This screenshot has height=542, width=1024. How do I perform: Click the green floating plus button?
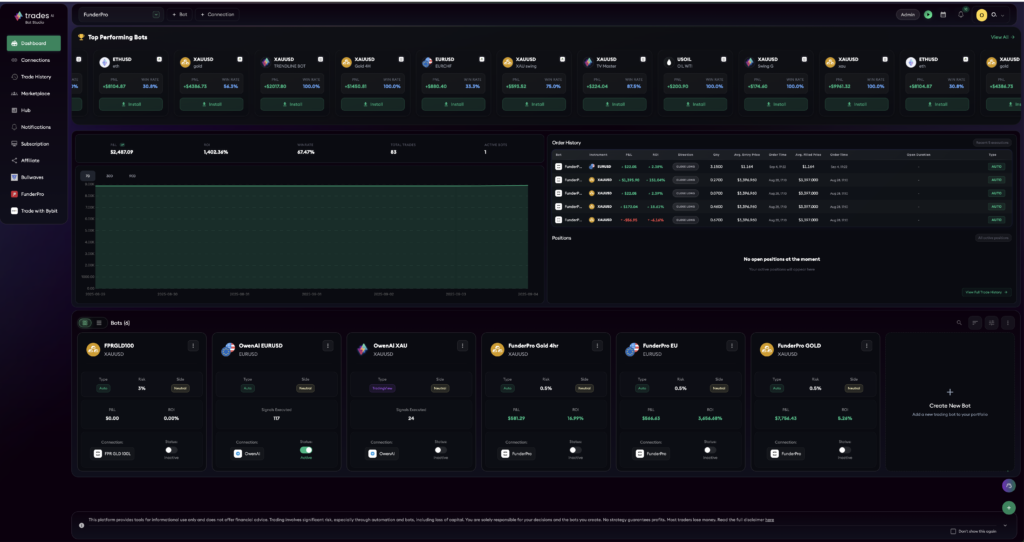(1009, 507)
